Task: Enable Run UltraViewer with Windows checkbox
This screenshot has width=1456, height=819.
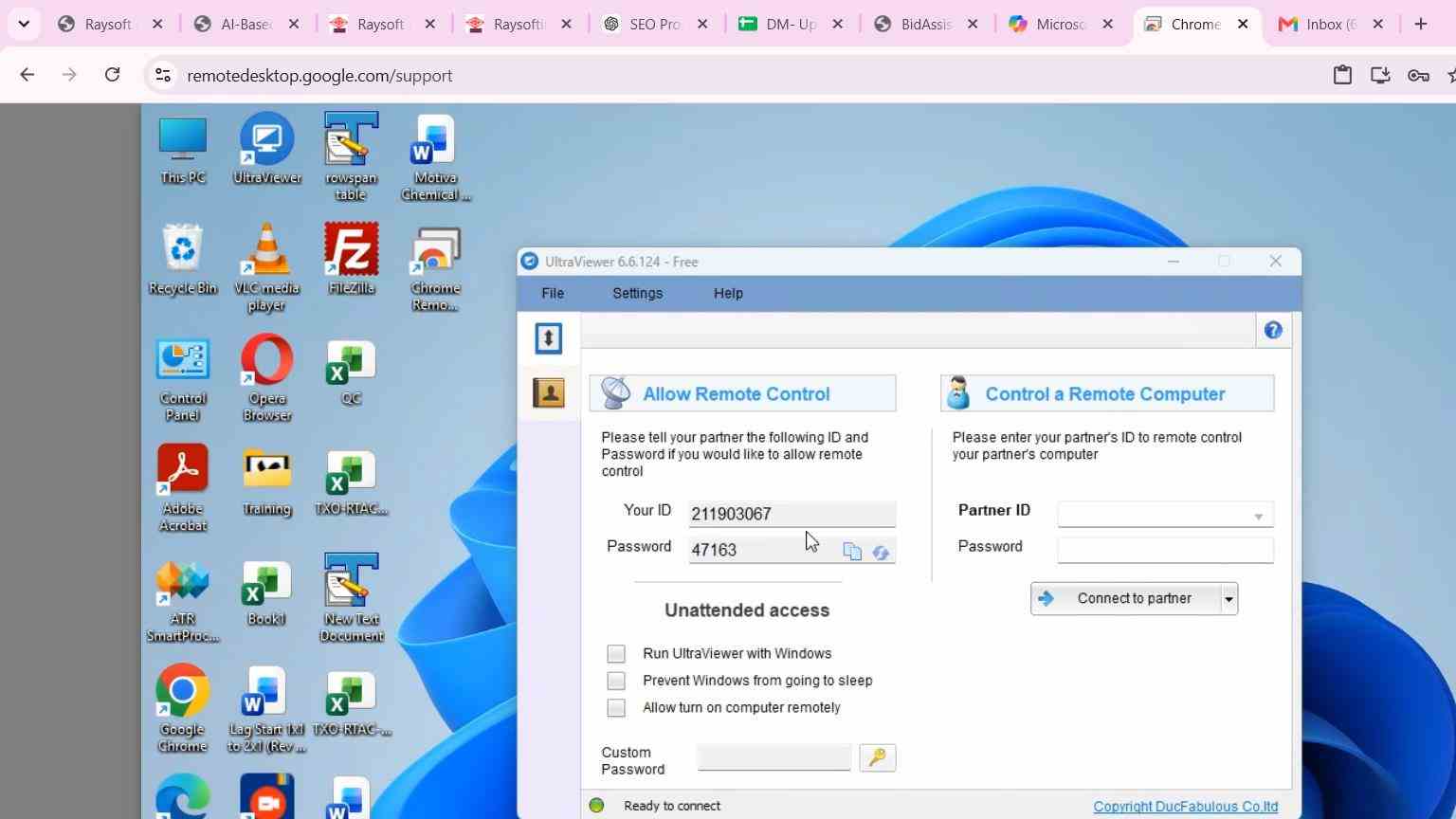Action: (616, 654)
